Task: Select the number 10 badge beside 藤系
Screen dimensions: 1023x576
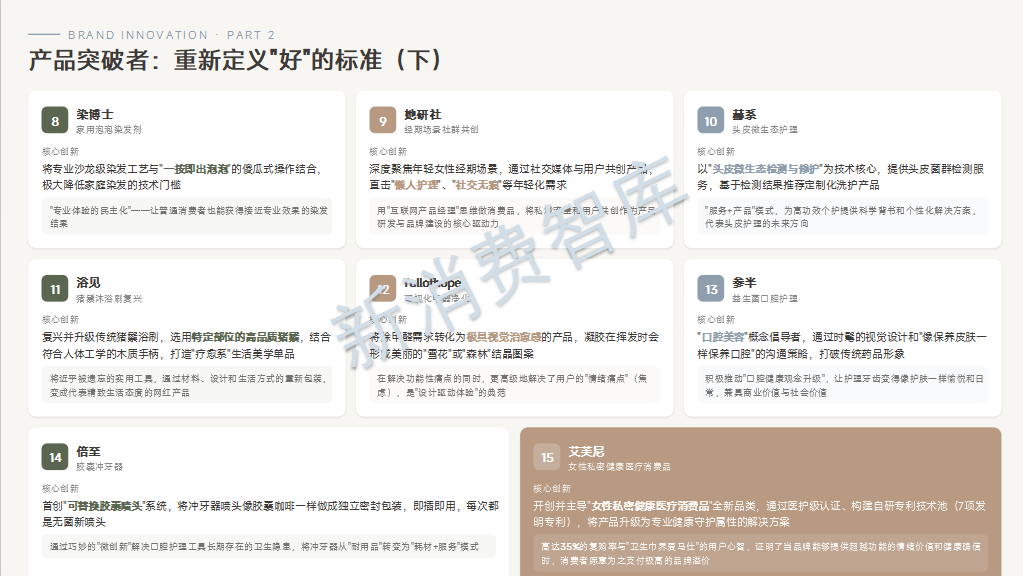Action: (710, 121)
